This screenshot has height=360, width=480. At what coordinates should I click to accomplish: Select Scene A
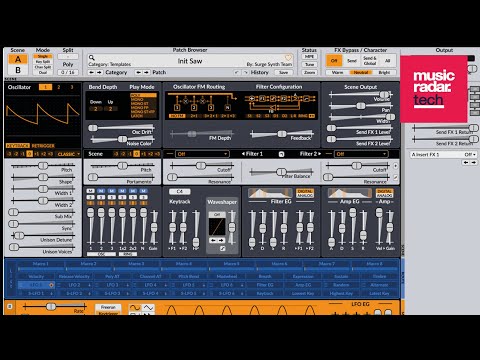pos(18,59)
